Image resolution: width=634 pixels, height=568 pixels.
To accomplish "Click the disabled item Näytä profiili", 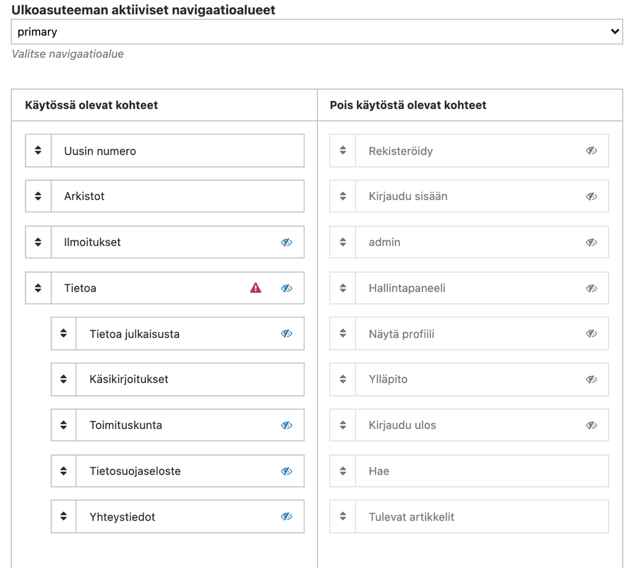I will coord(469,334).
